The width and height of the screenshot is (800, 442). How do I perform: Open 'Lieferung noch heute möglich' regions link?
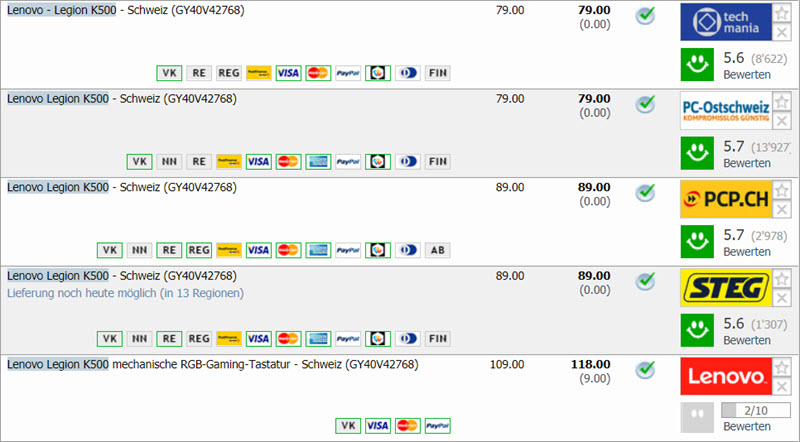[x=125, y=293]
